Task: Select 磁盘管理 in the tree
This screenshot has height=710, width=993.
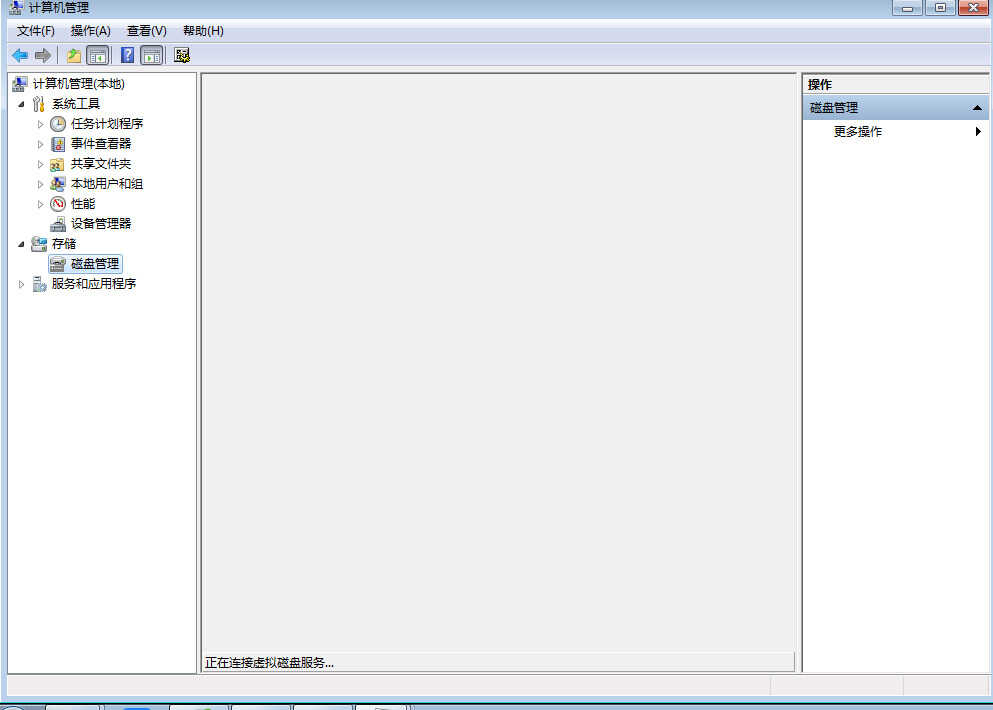Action: click(95, 263)
